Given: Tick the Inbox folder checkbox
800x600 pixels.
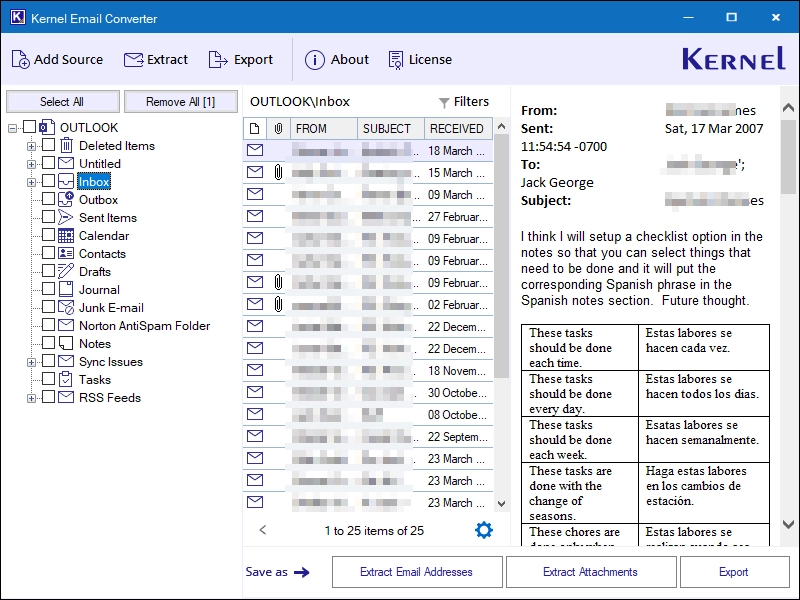Looking at the screenshot, I should tap(48, 181).
